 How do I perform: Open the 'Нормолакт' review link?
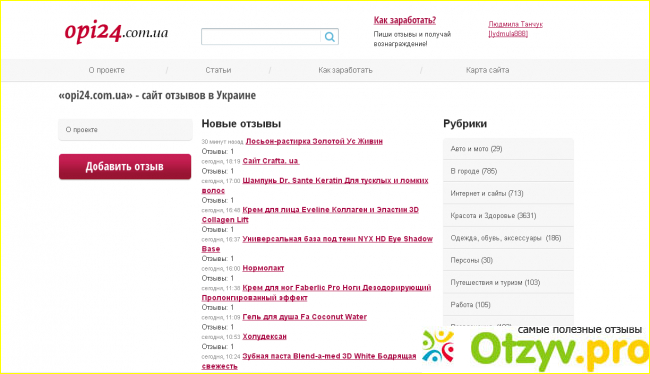263,268
